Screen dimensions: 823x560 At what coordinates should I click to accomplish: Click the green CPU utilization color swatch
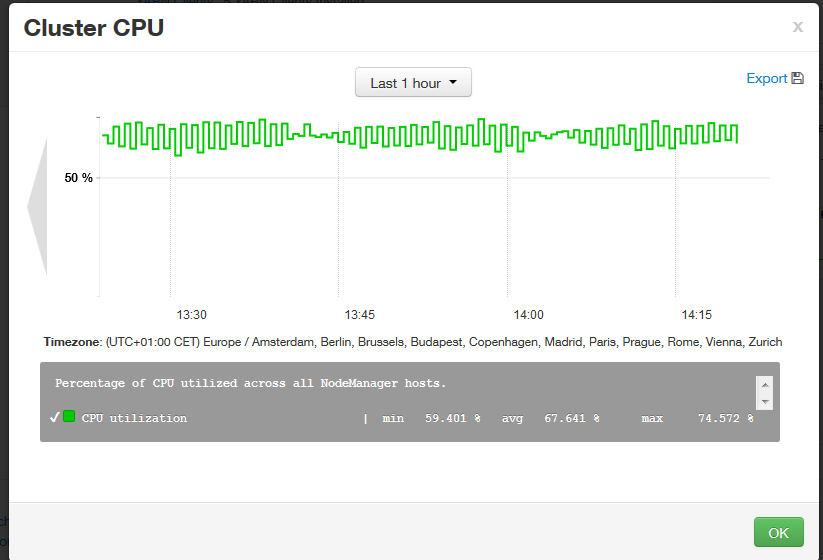[69, 417]
